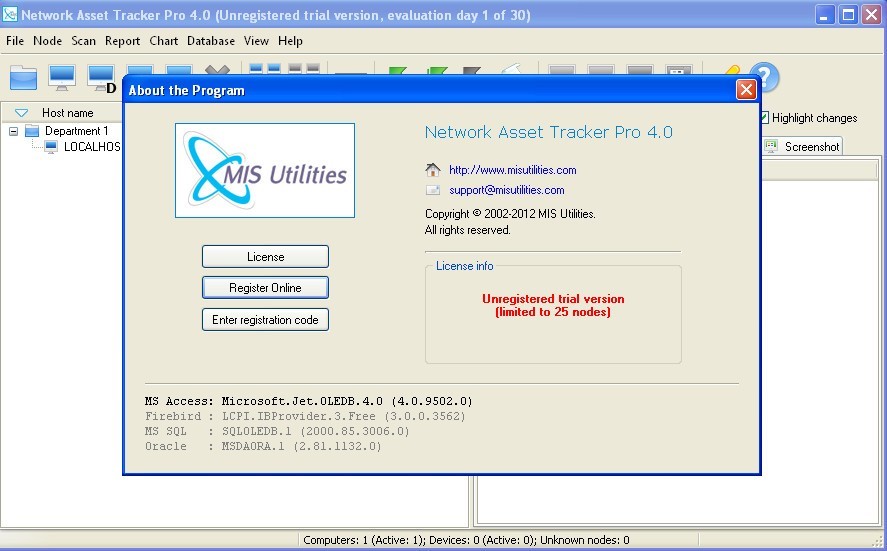
Task: Click the Copyright 2002-2012 MIS Utilities text
Action: point(510,214)
